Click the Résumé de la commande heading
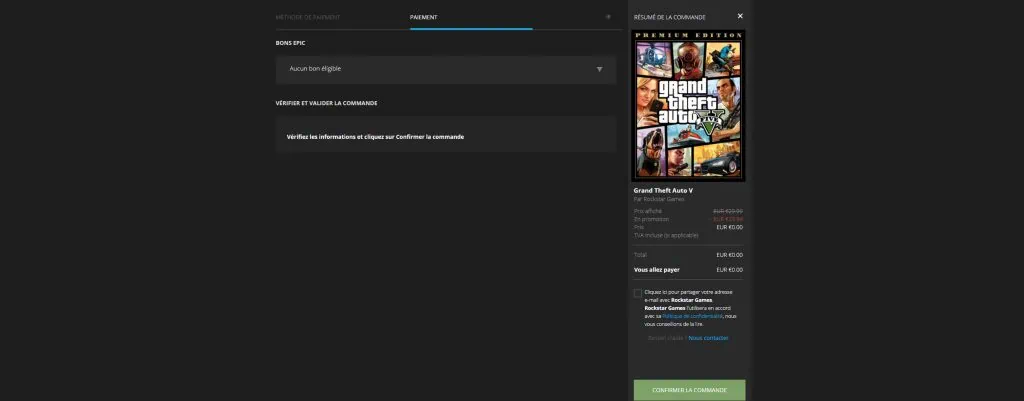The height and width of the screenshot is (401, 1024). point(669,17)
